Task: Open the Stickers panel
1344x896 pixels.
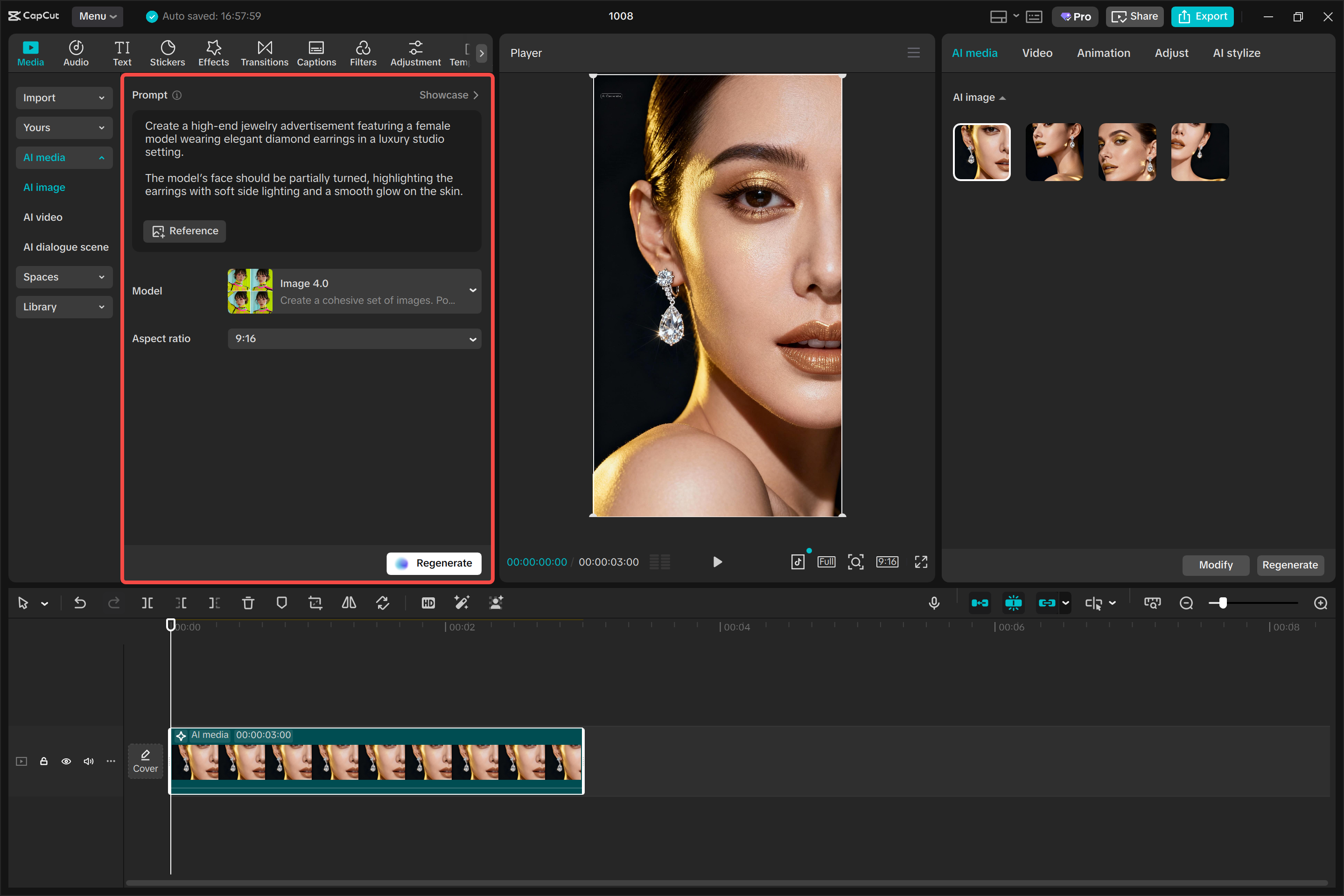Action: pos(167,53)
